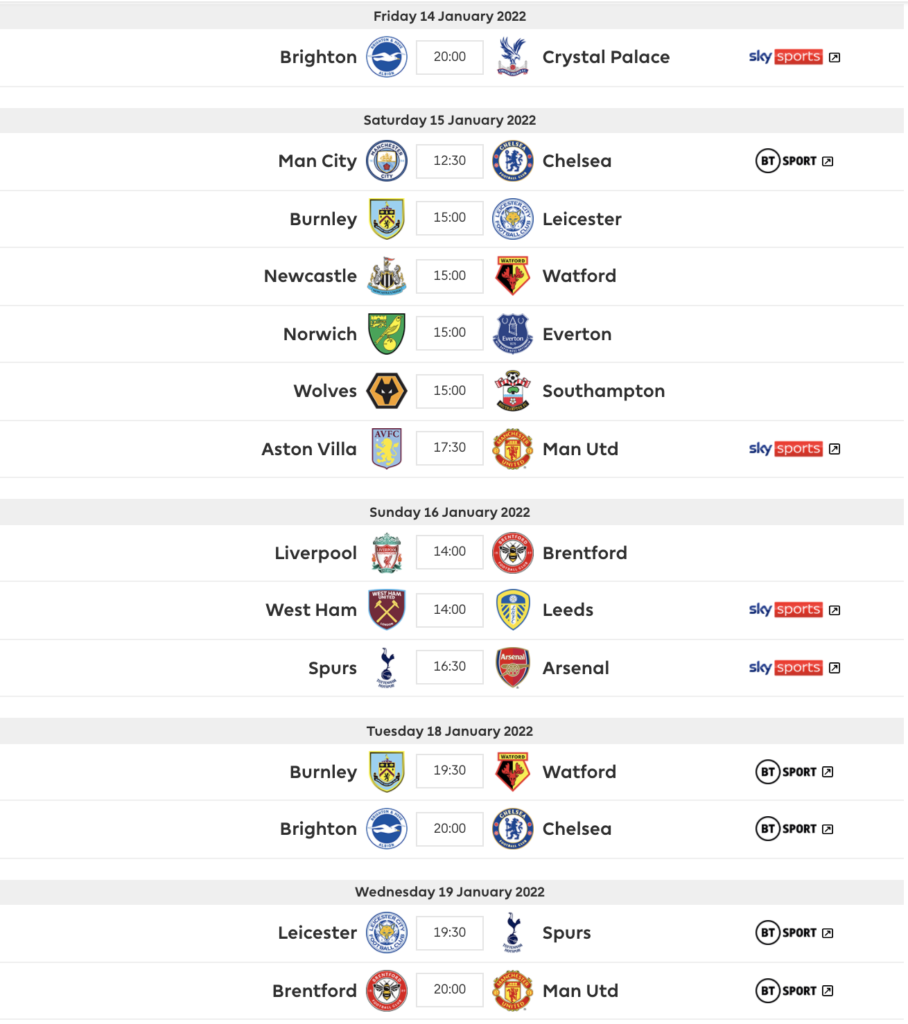Screen dimensions: 908x1024
Task: Select the Man City badge
Action: tap(387, 160)
